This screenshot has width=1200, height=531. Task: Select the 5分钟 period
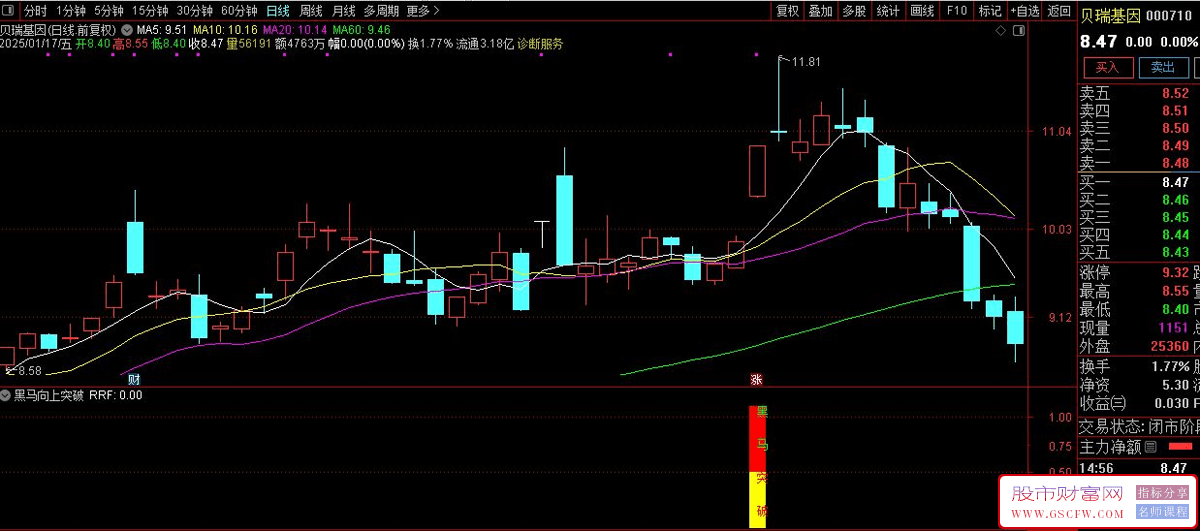(109, 11)
